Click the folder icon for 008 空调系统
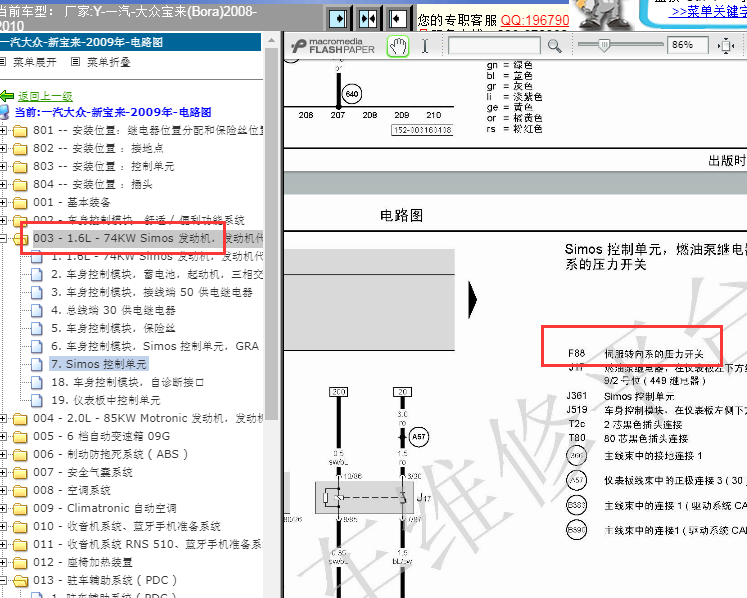This screenshot has width=747, height=598. [20, 490]
